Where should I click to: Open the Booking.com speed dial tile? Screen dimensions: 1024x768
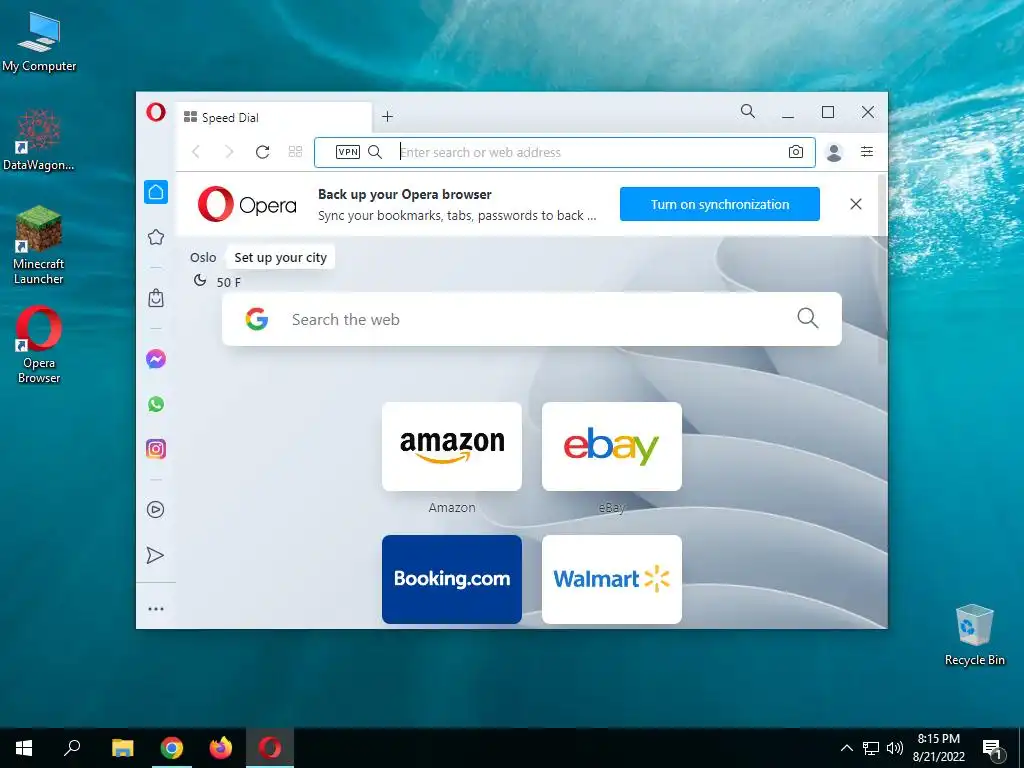(452, 579)
